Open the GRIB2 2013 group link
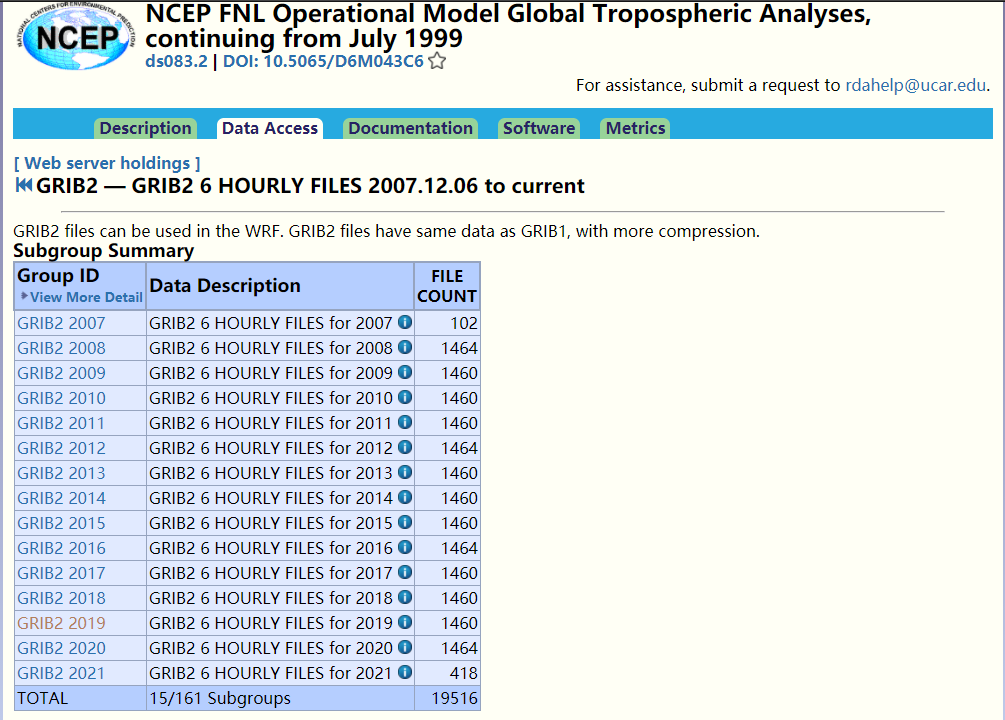The width and height of the screenshot is (1005, 720). [x=62, y=473]
